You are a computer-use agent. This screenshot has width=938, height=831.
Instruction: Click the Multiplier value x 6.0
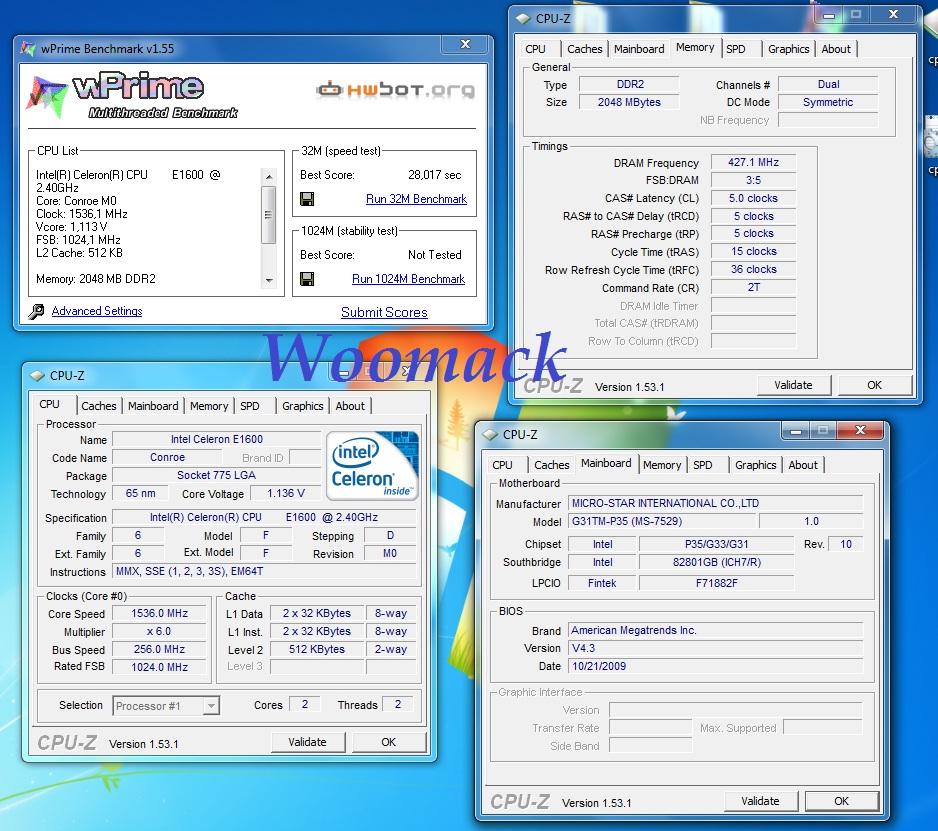click(x=159, y=631)
